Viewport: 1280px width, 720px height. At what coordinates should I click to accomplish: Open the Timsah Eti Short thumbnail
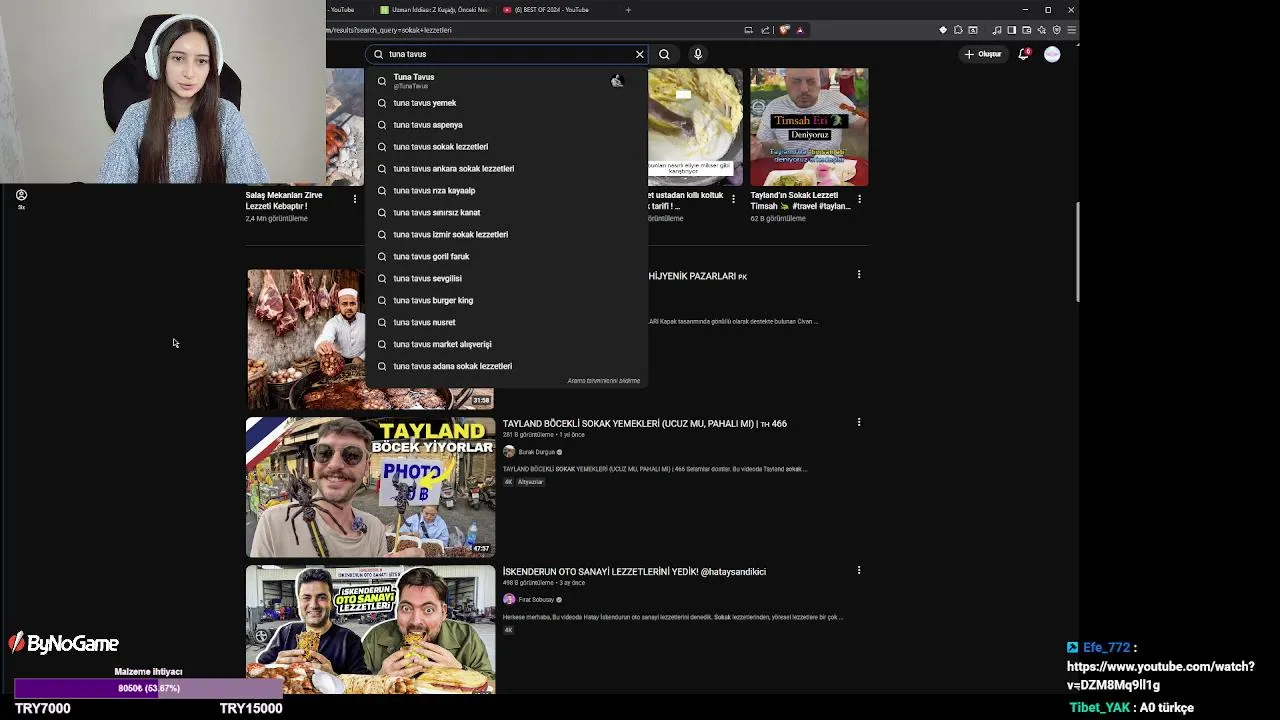pos(809,127)
